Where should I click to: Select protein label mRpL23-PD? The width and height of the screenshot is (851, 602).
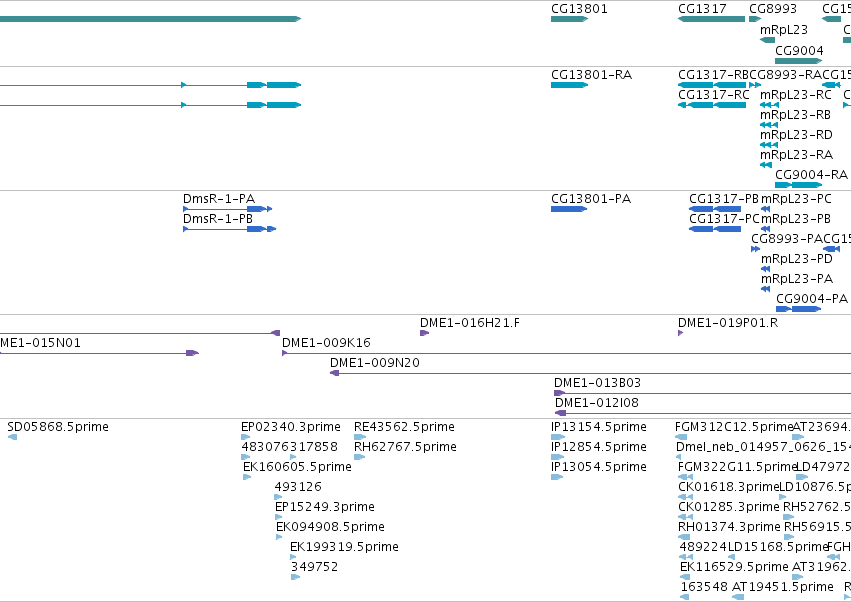(797, 258)
